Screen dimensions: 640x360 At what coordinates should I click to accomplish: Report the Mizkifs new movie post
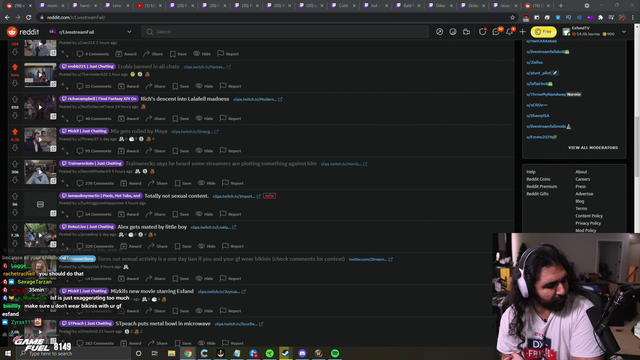coord(231,311)
